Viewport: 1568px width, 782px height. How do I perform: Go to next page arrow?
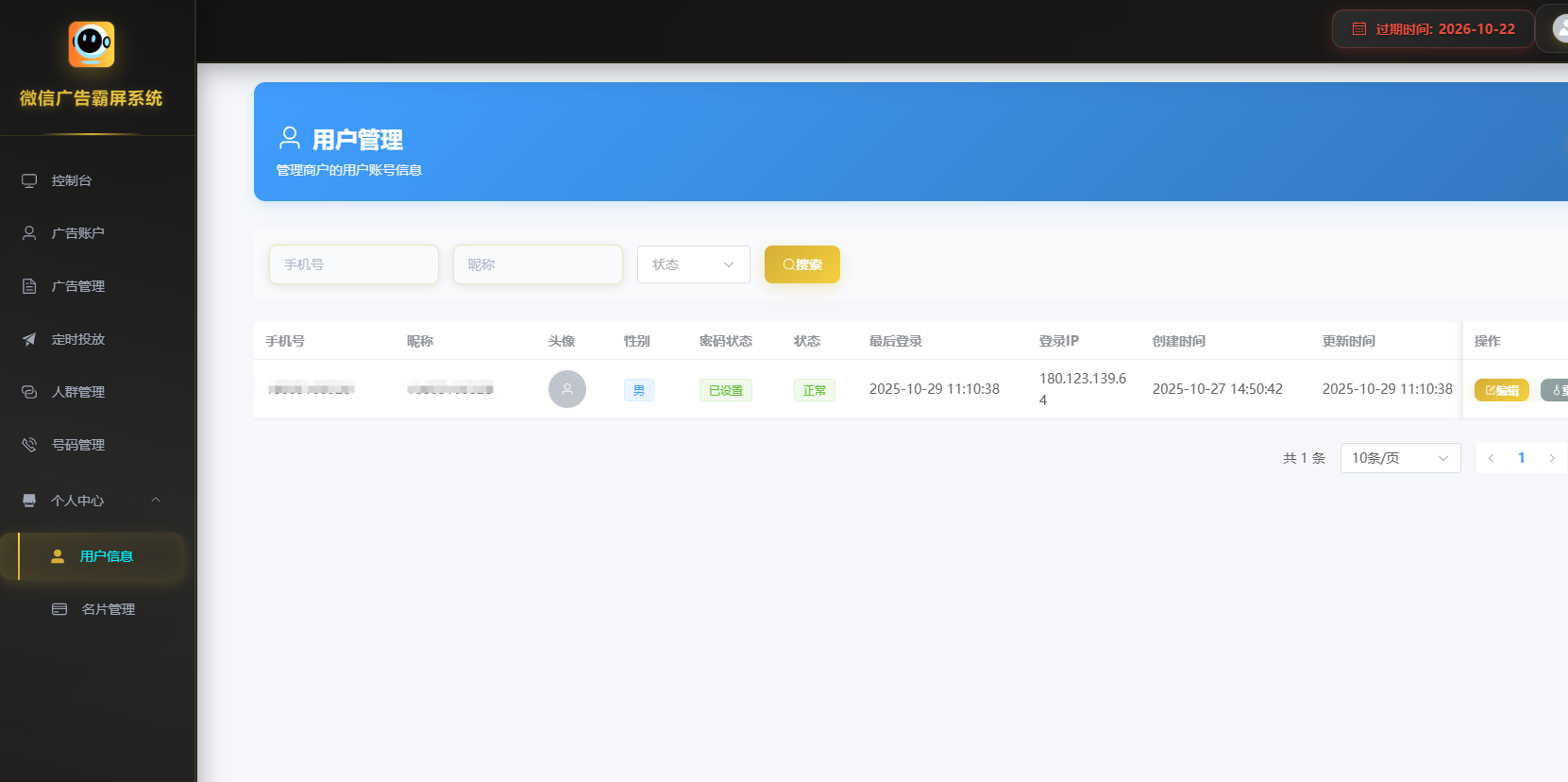click(1551, 458)
